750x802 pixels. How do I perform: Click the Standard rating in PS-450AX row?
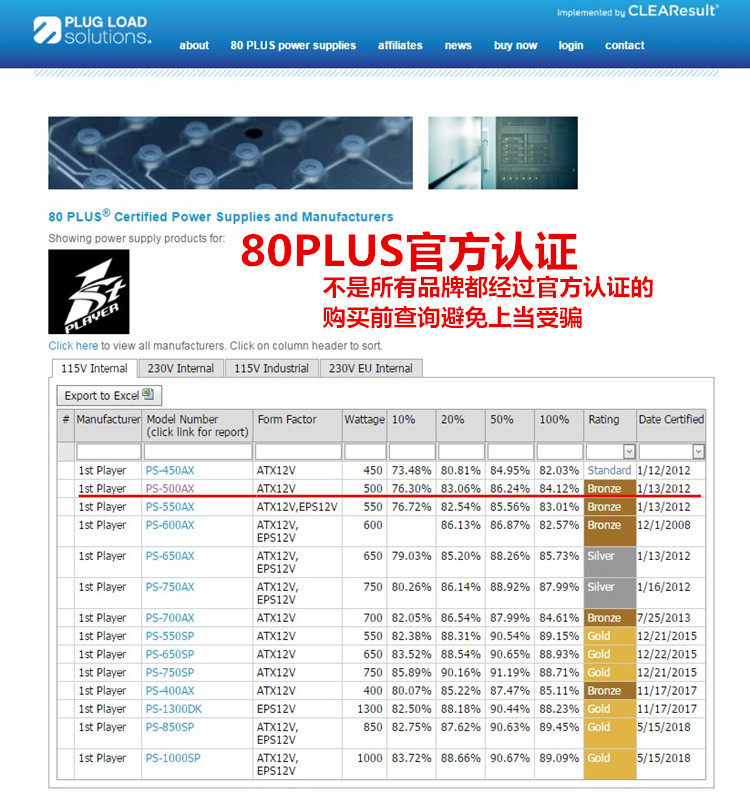(x=609, y=470)
